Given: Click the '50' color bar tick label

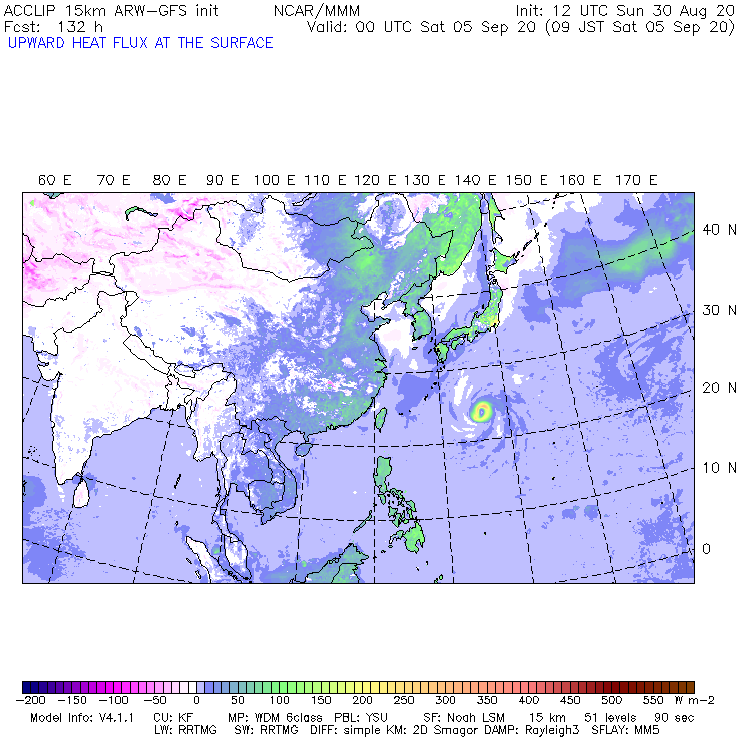Looking at the screenshot, I should pos(238,700).
